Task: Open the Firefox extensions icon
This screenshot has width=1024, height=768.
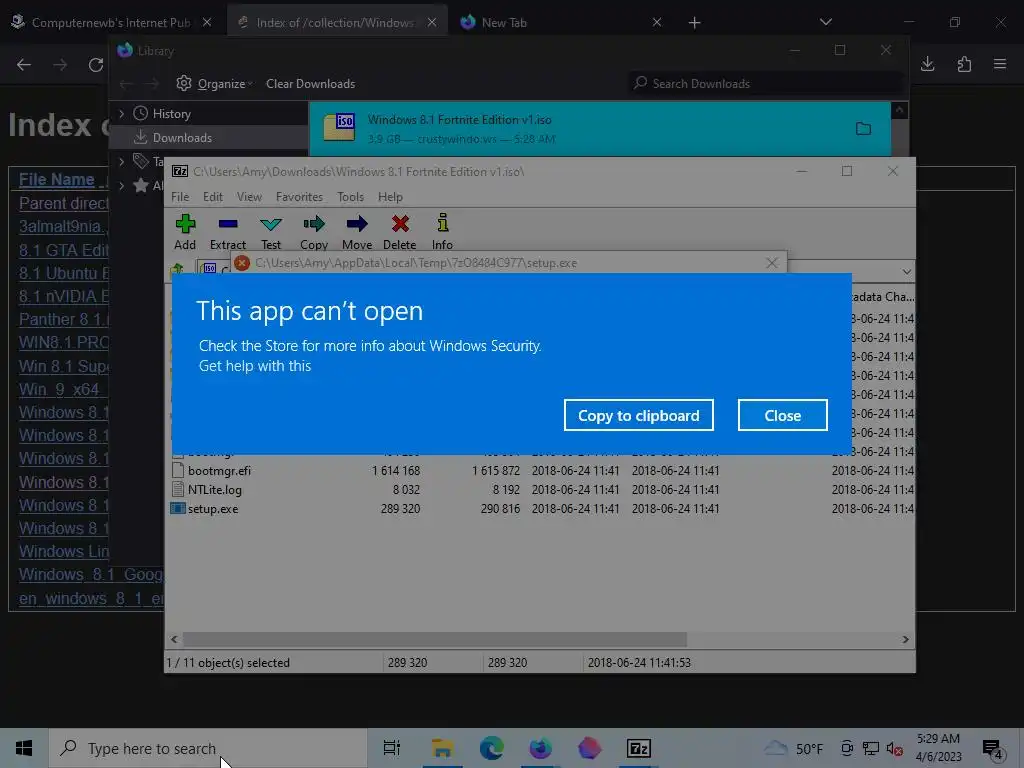Action: pos(964,64)
